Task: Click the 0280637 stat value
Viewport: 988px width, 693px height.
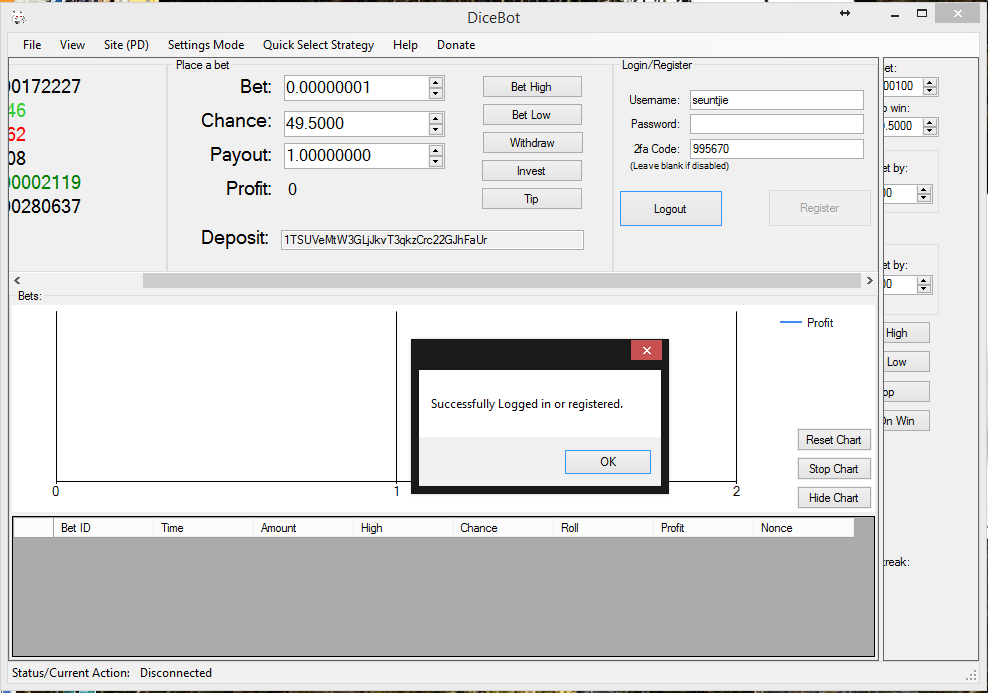Action: tap(45, 207)
